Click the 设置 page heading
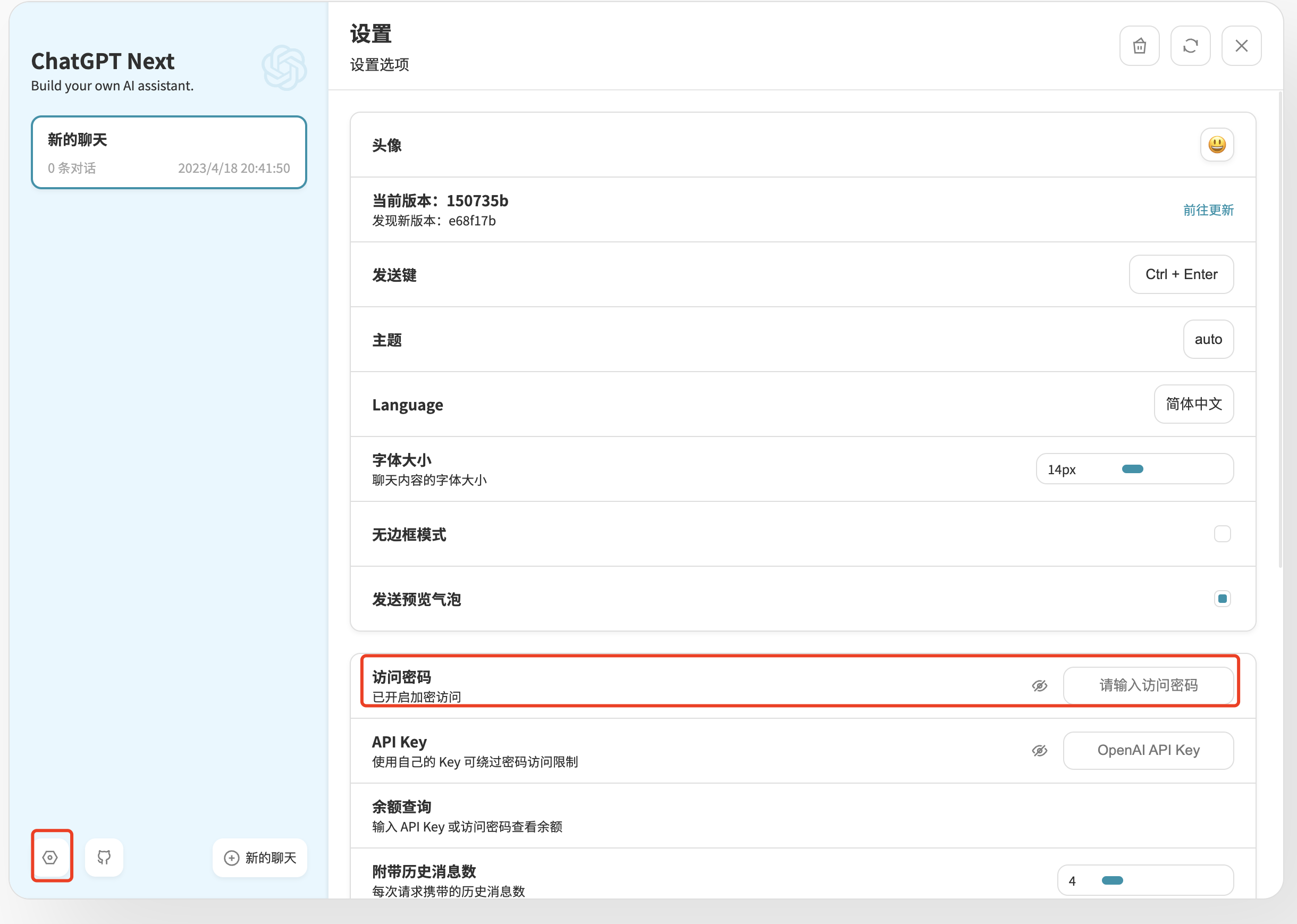 coord(371,34)
